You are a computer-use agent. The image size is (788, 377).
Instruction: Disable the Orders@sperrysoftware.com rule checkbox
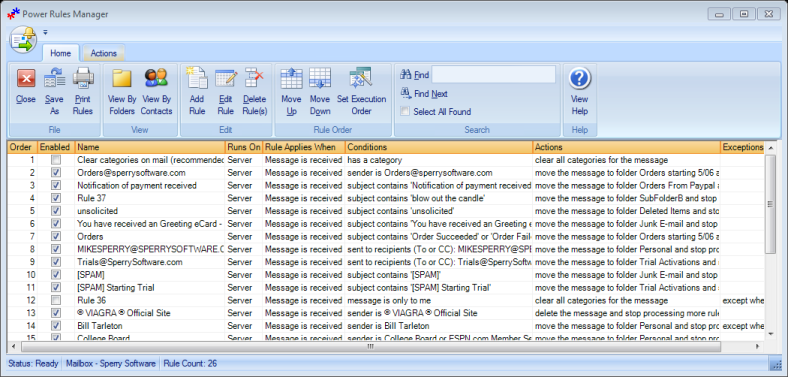coord(56,172)
